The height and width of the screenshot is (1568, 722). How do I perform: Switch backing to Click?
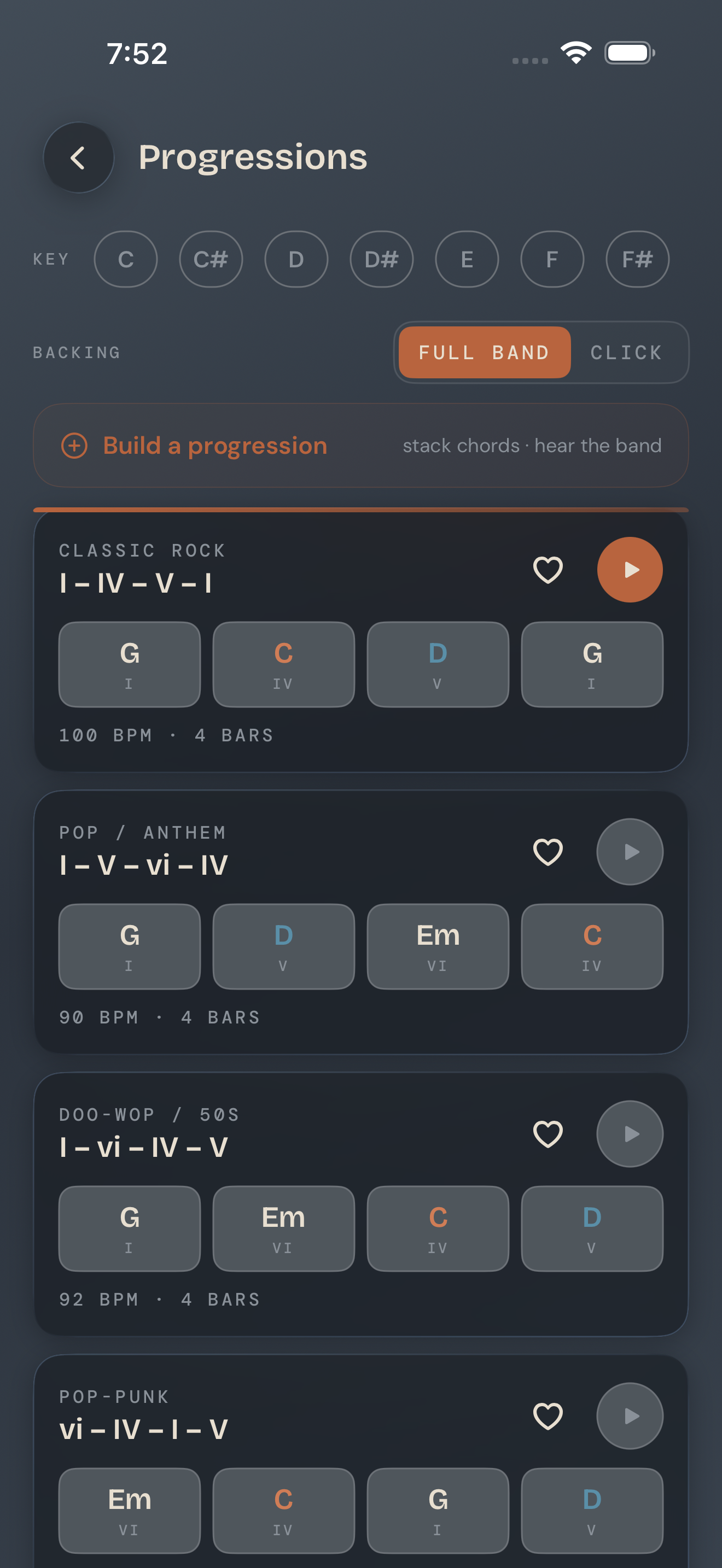[626, 353]
